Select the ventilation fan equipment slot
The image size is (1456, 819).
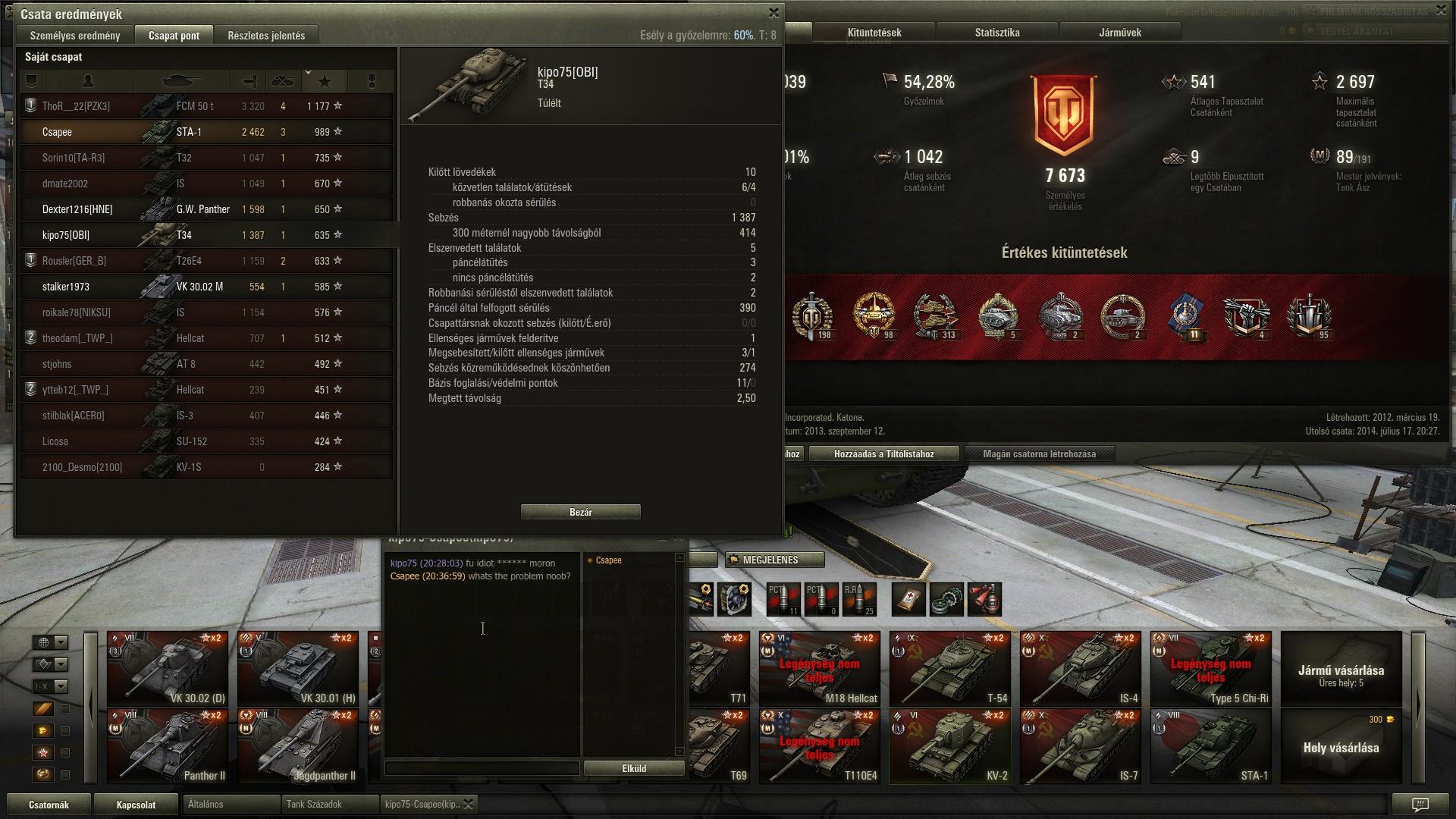click(734, 599)
